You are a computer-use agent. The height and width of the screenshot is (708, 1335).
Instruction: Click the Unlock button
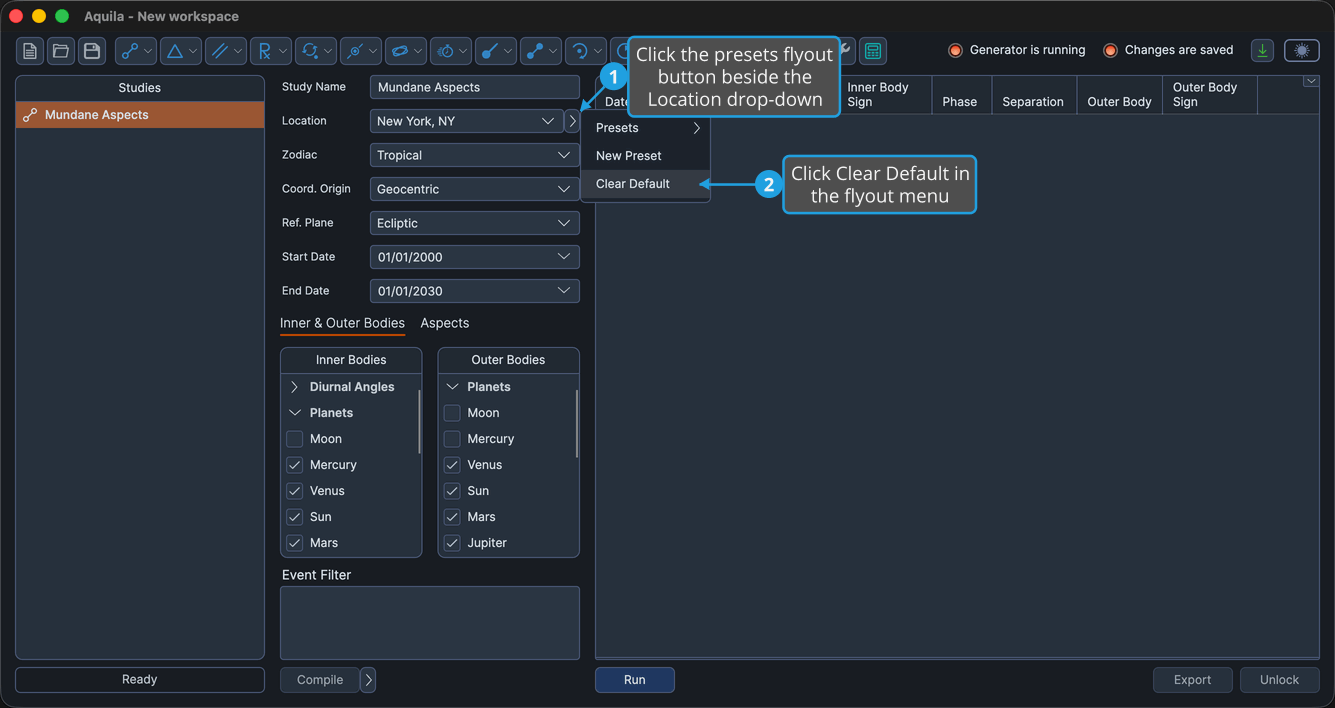(1279, 680)
